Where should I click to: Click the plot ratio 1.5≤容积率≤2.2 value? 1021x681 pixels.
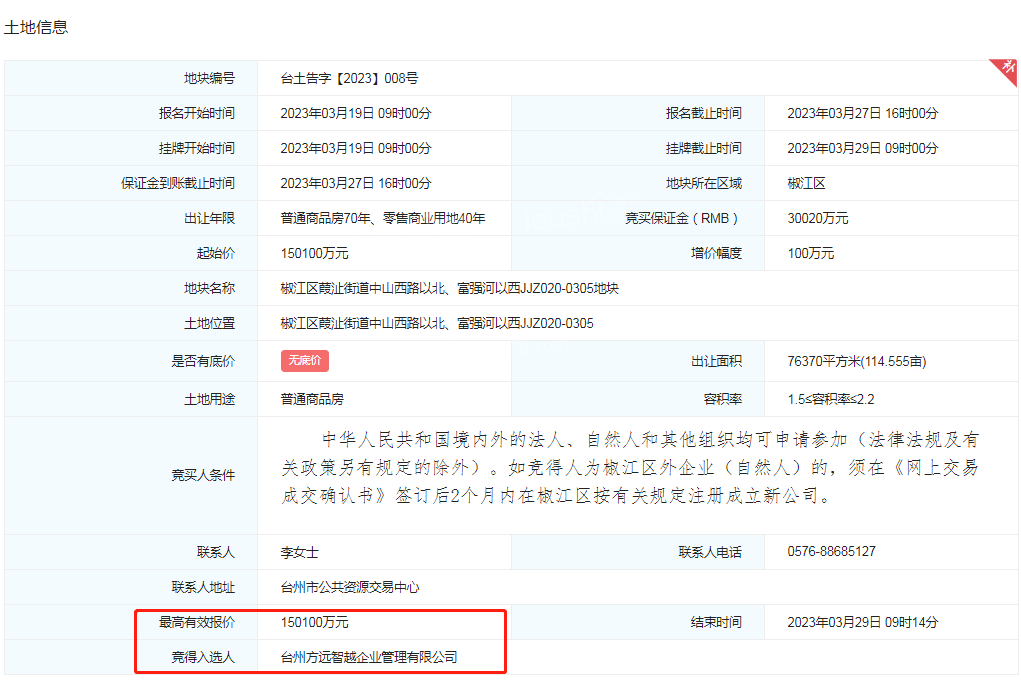click(x=830, y=399)
